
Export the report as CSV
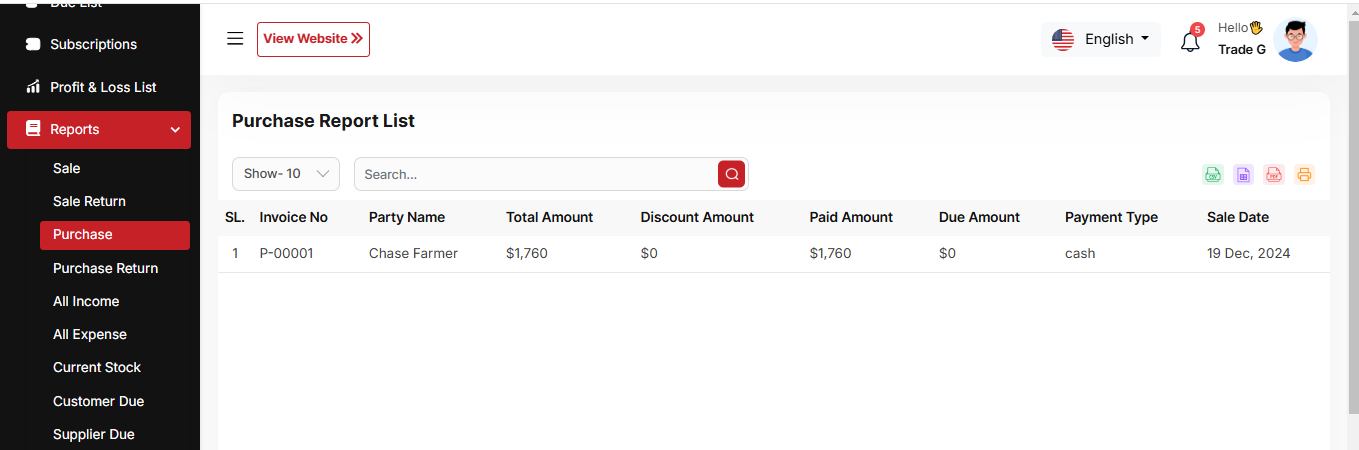tap(1212, 175)
